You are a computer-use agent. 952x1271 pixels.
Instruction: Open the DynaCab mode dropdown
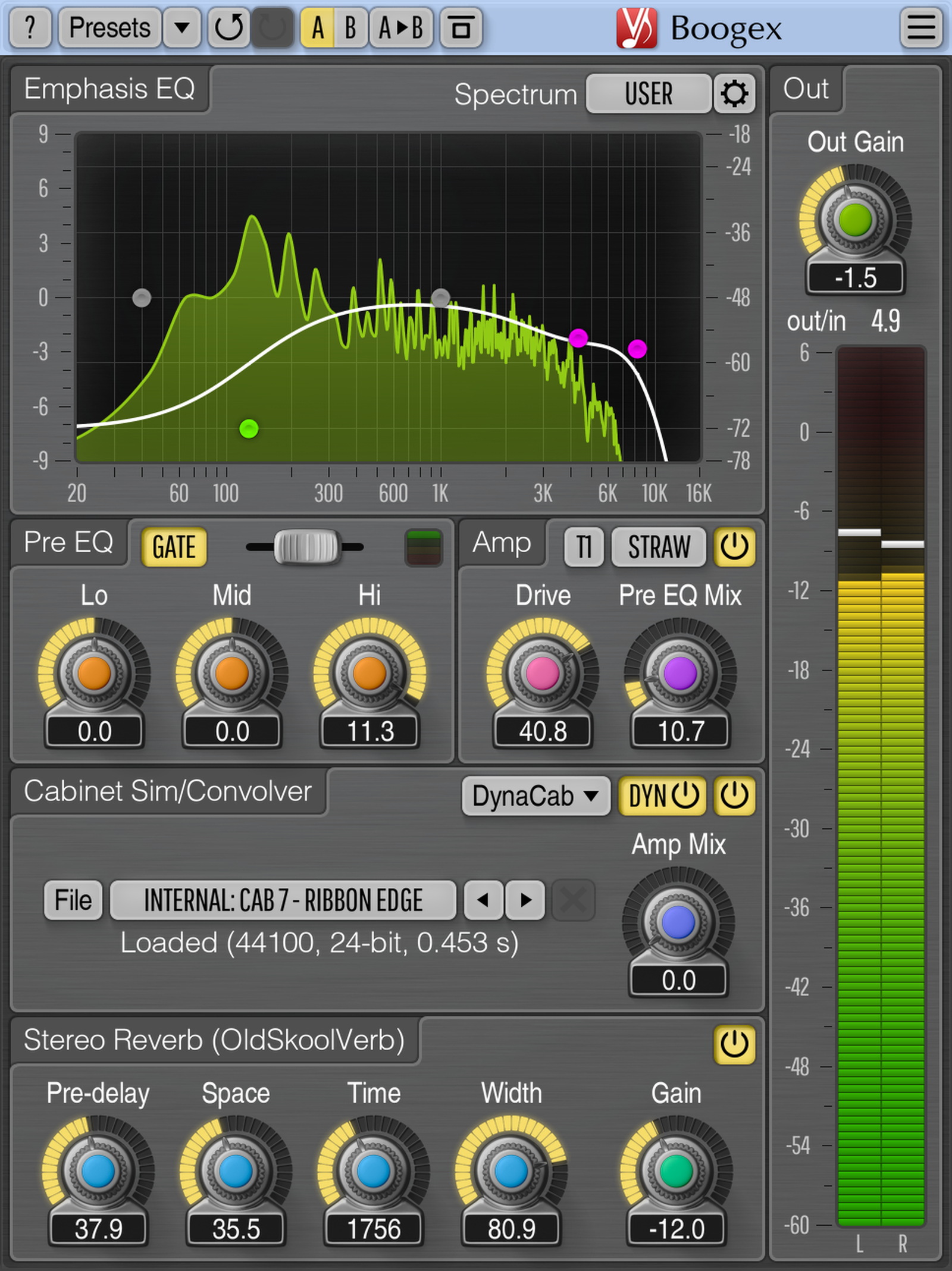click(x=534, y=796)
